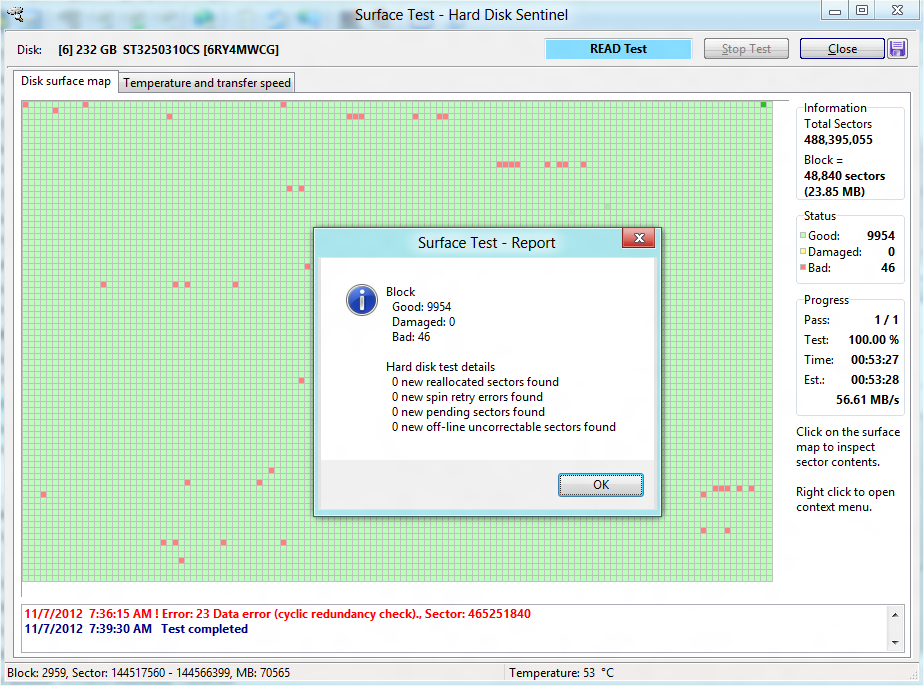Click the yellow Damaged status swatch

click(x=803, y=251)
